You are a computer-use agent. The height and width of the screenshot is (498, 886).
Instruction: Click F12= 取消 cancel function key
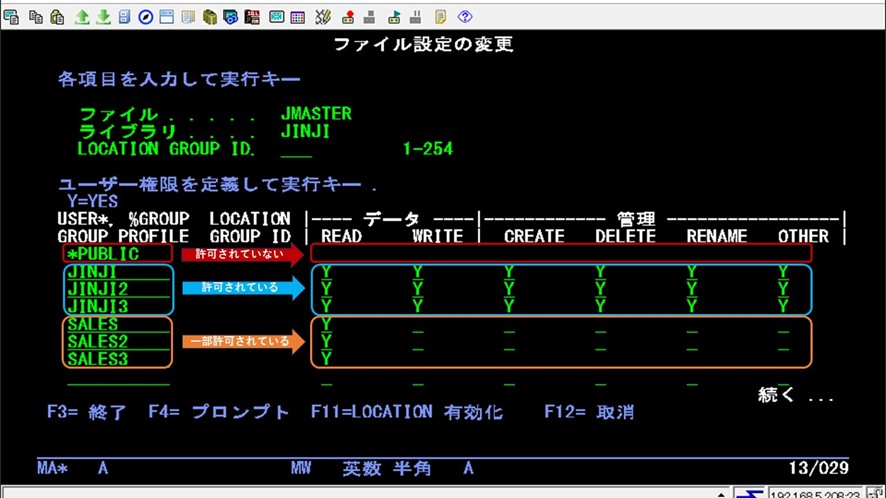589,412
